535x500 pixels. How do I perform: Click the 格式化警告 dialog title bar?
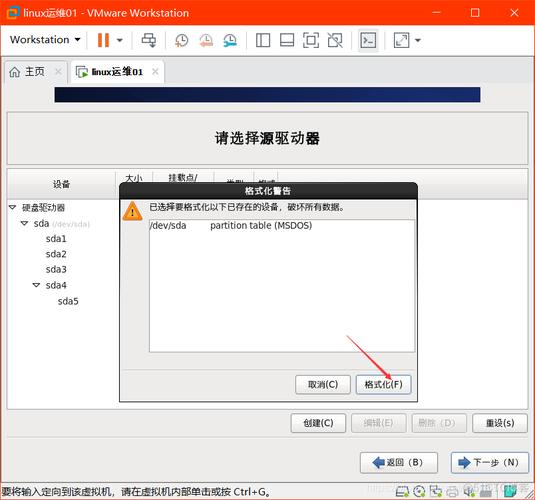coord(268,190)
